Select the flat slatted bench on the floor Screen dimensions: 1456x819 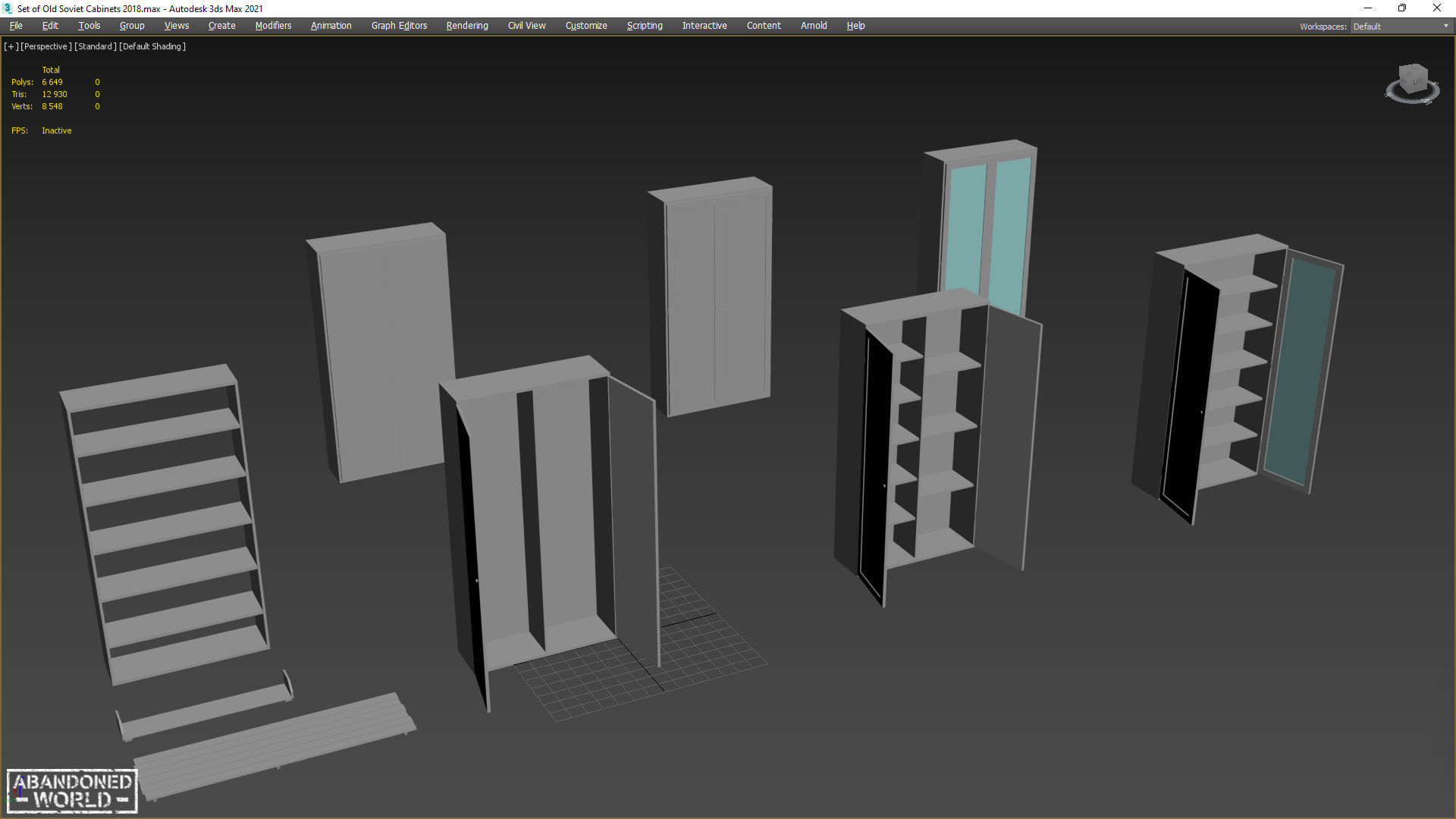(x=277, y=745)
